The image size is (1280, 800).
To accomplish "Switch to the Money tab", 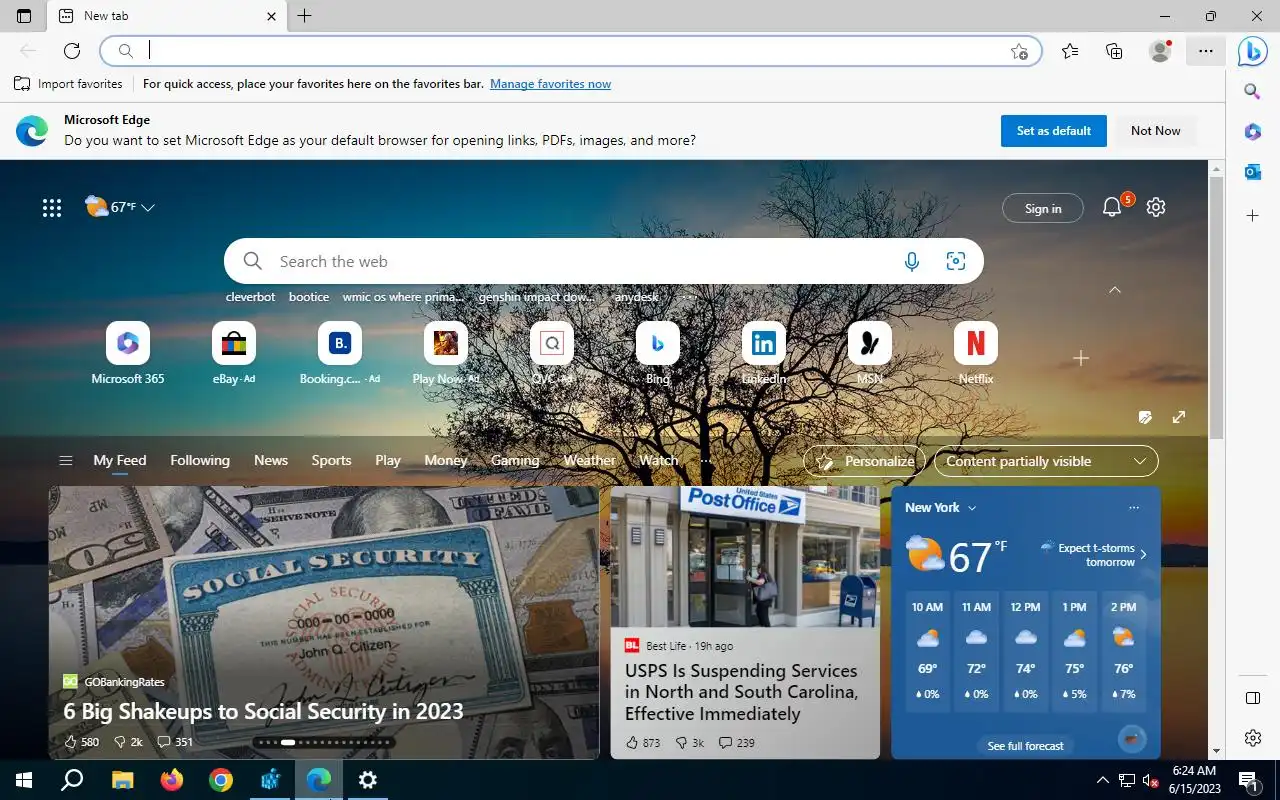I will click(446, 460).
